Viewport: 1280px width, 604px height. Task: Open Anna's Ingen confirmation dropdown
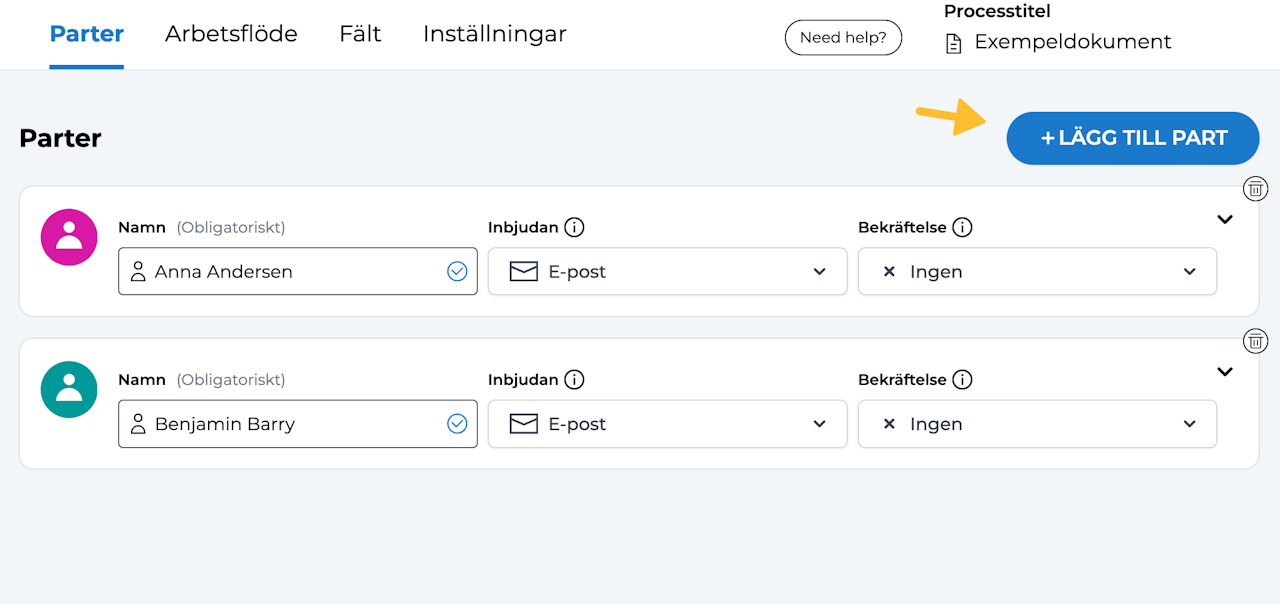click(x=1037, y=271)
